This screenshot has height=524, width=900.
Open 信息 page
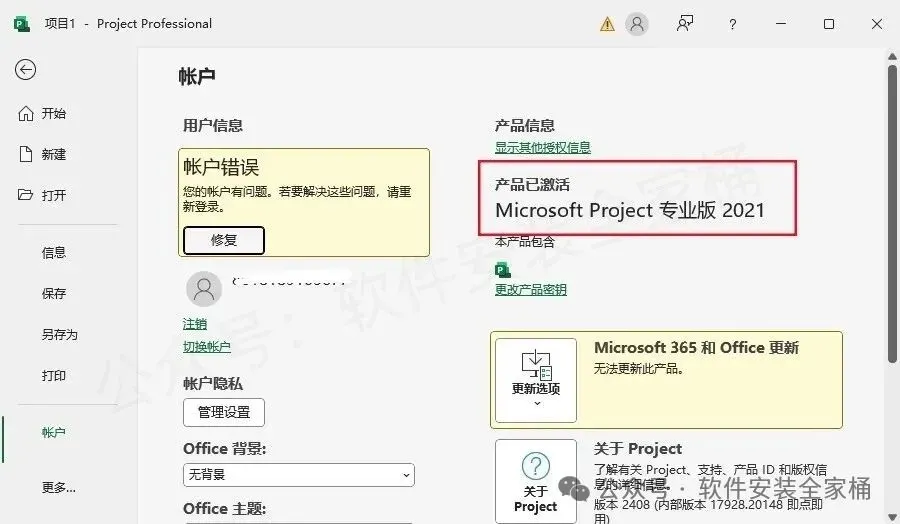click(54, 253)
